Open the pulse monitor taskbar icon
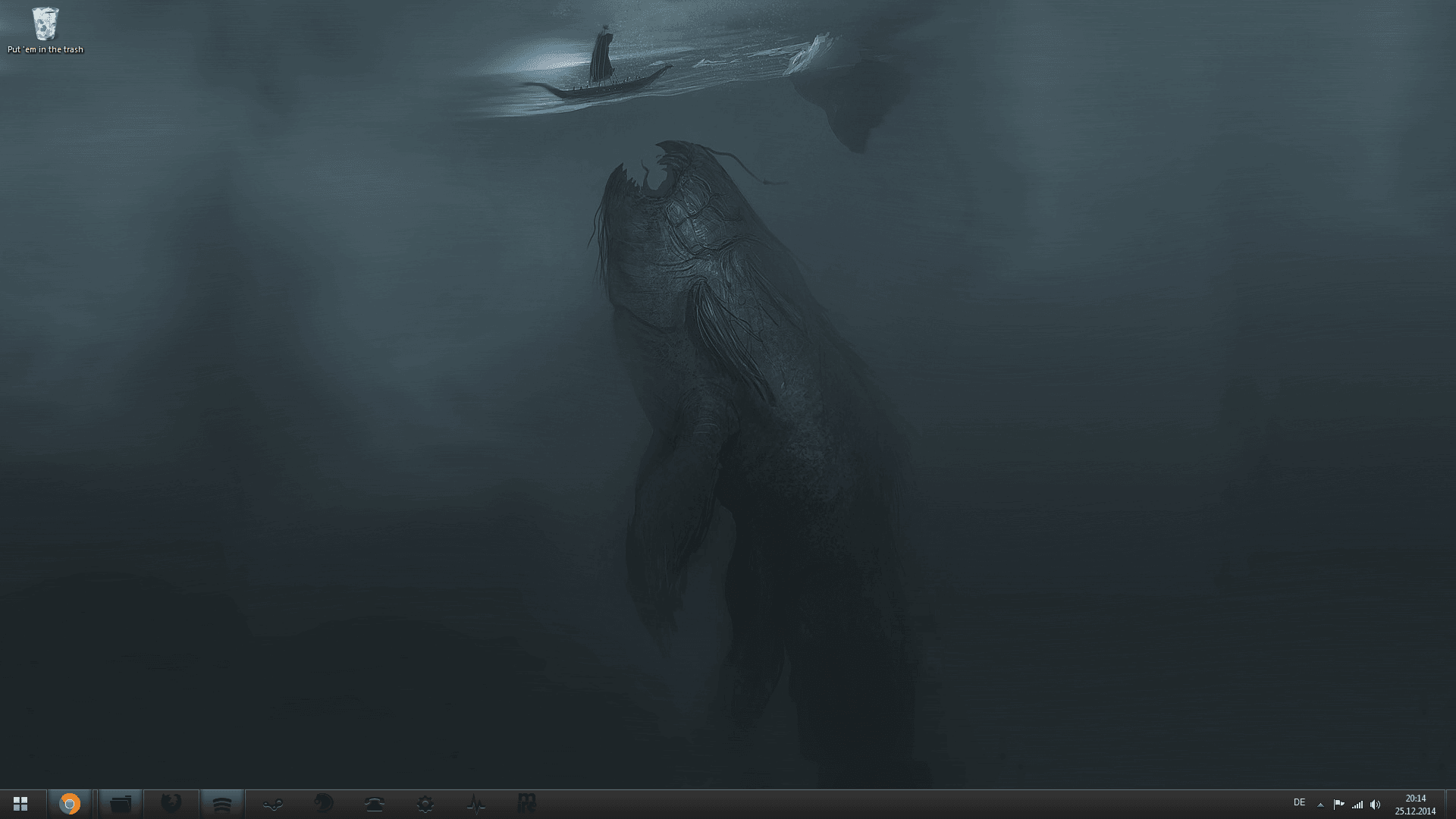 (476, 804)
